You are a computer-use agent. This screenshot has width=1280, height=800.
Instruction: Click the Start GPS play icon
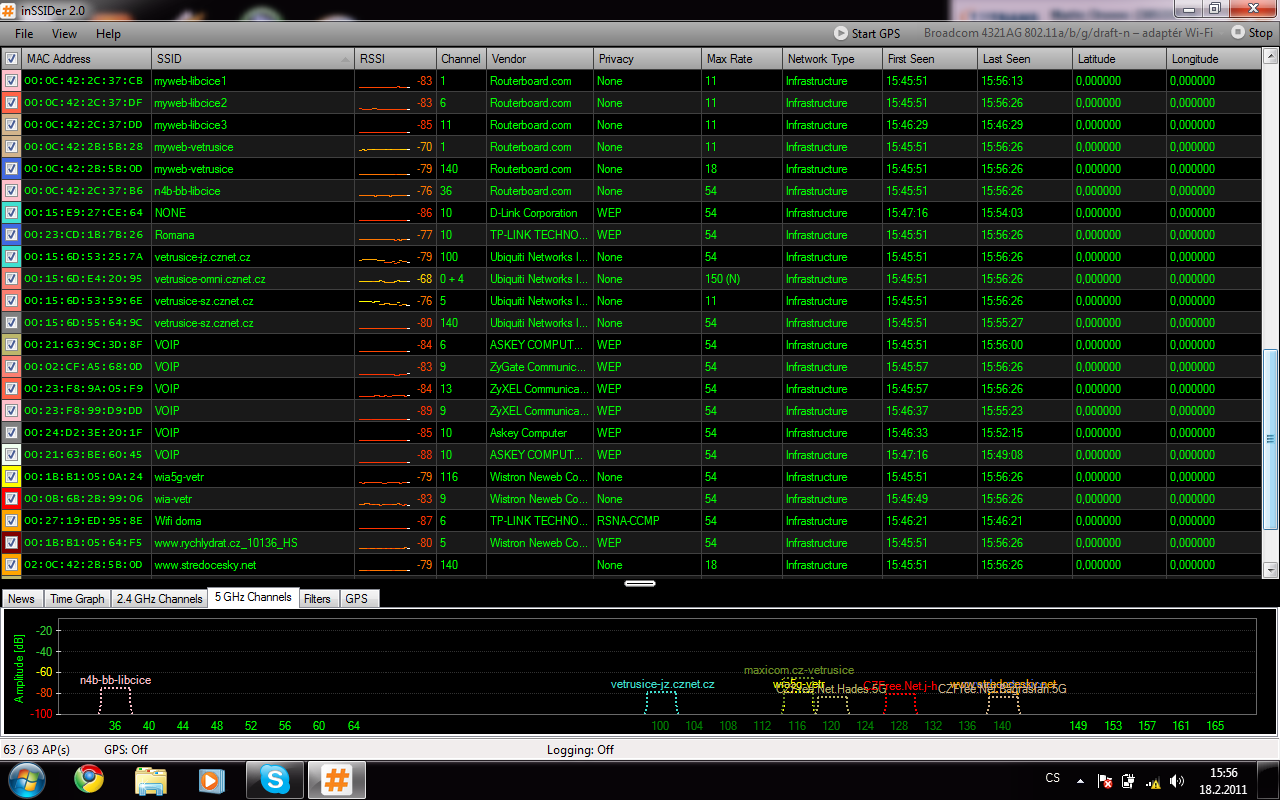click(x=841, y=33)
